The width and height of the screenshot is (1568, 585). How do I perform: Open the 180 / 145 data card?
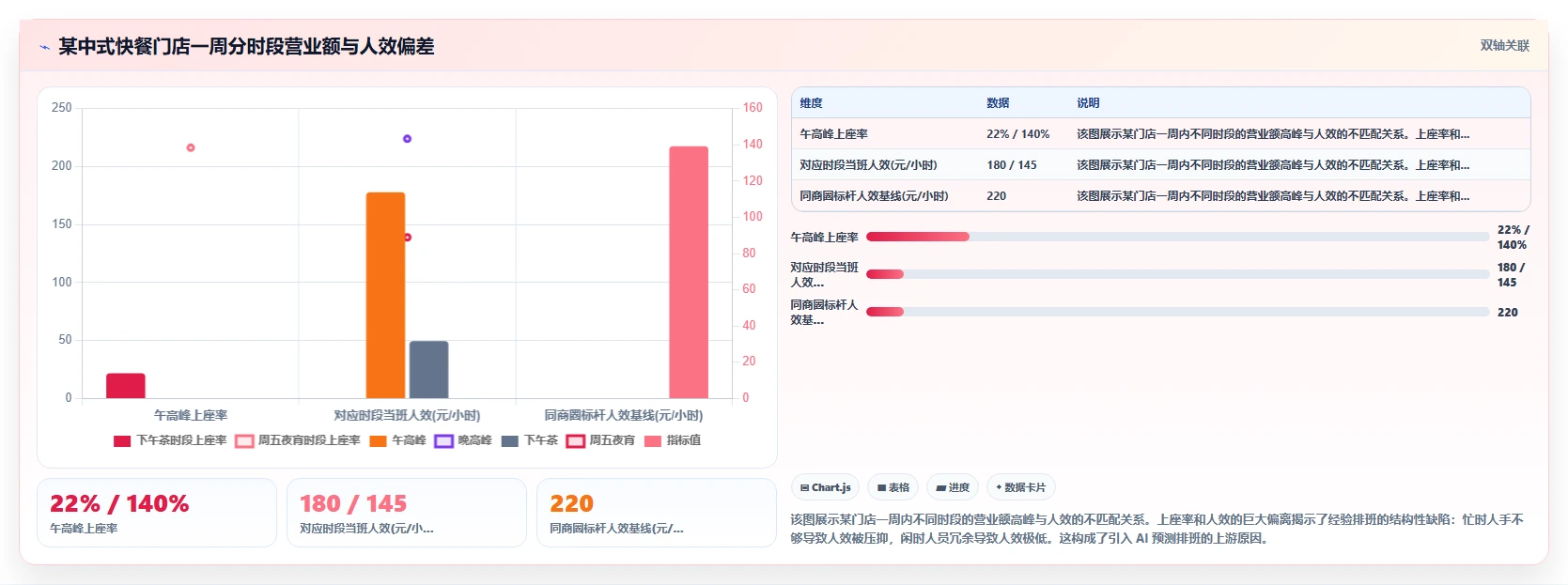pyautogui.click(x=407, y=513)
